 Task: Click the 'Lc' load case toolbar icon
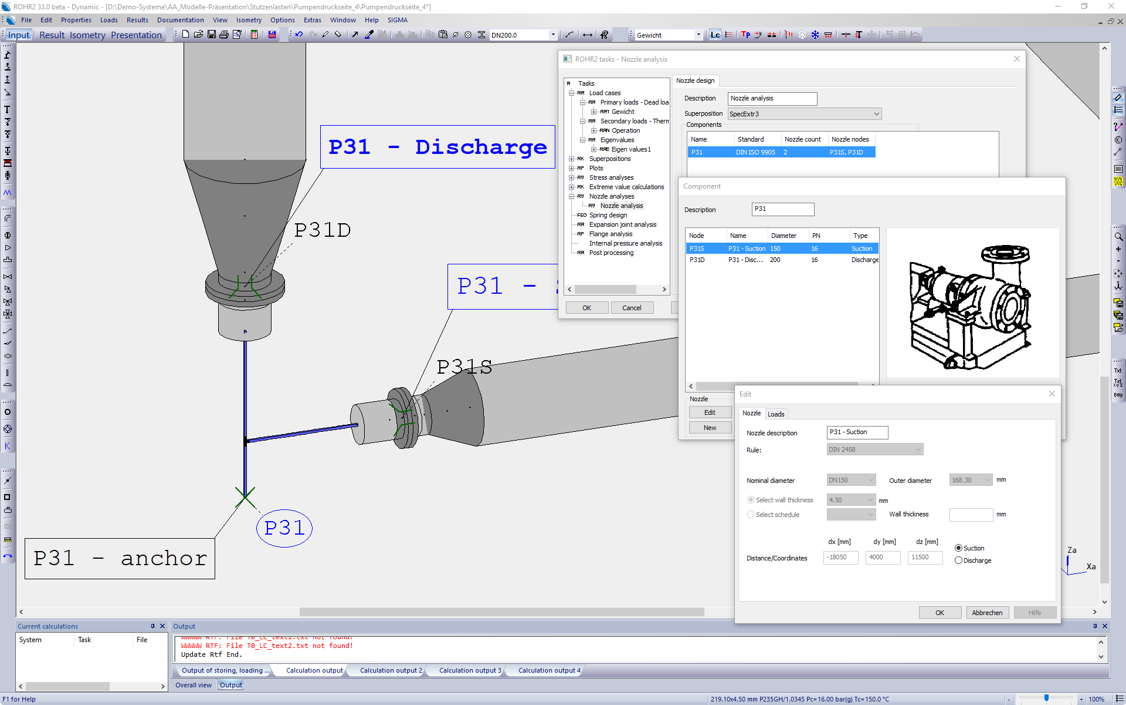click(x=714, y=35)
